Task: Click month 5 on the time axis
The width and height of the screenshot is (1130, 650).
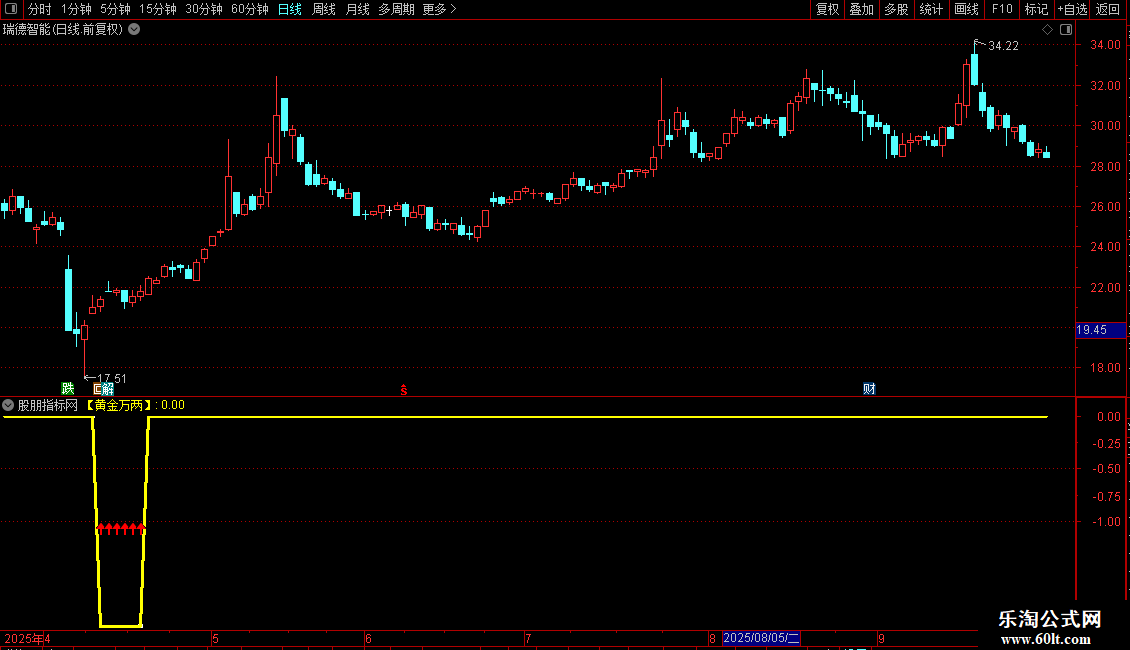Action: (x=215, y=638)
